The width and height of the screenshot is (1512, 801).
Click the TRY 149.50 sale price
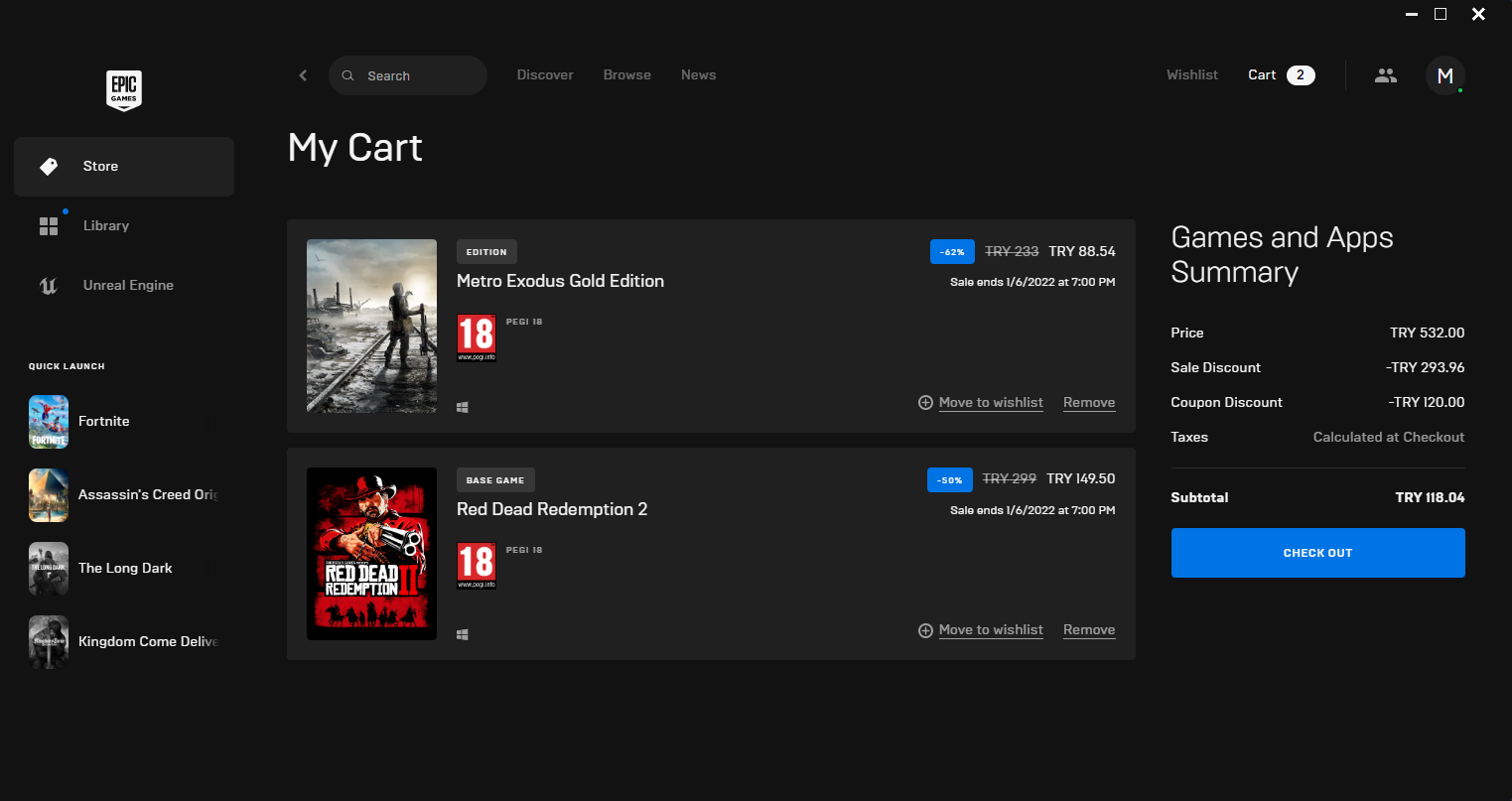1081,478
